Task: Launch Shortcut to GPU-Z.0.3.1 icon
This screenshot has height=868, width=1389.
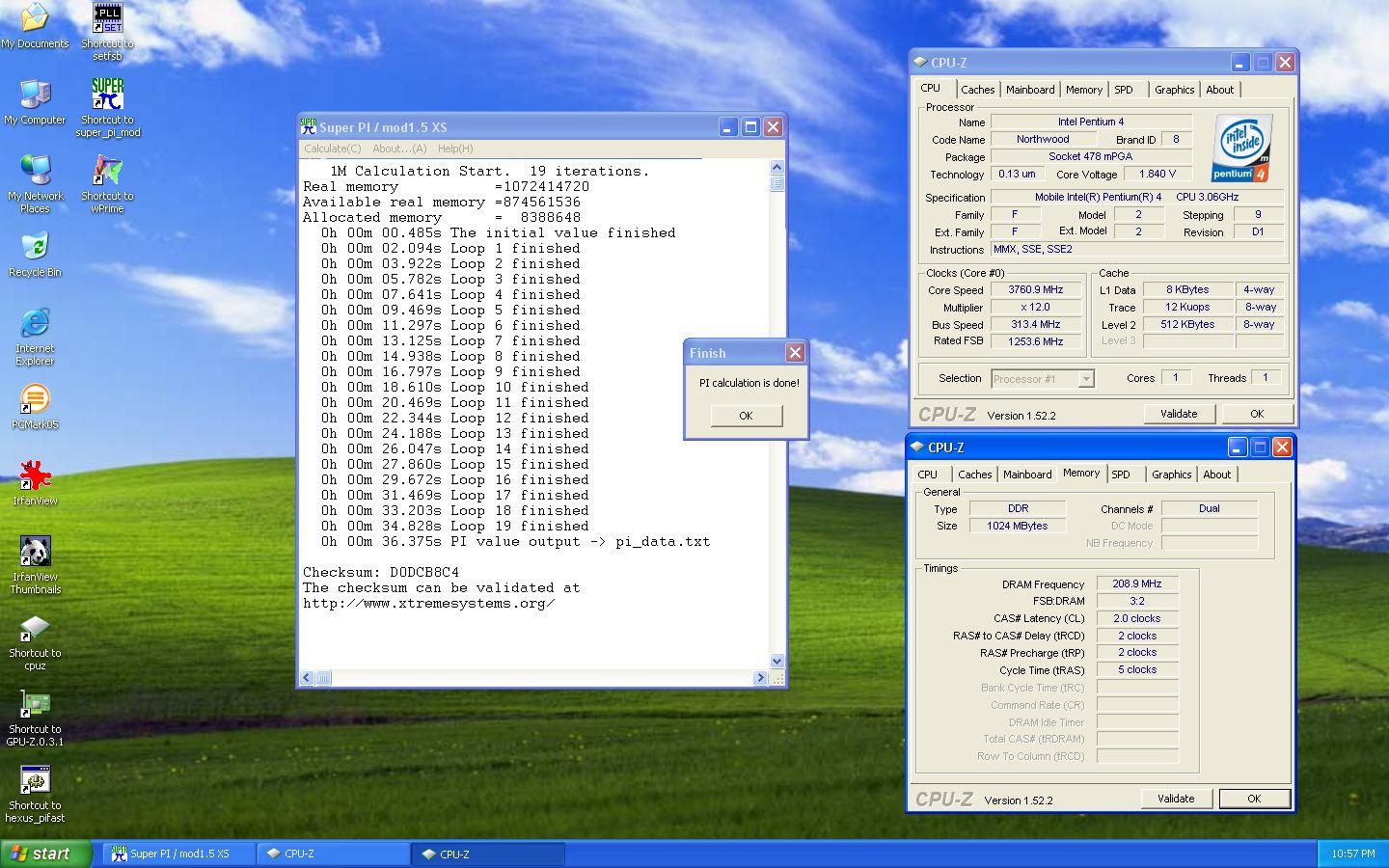Action: coord(35,717)
